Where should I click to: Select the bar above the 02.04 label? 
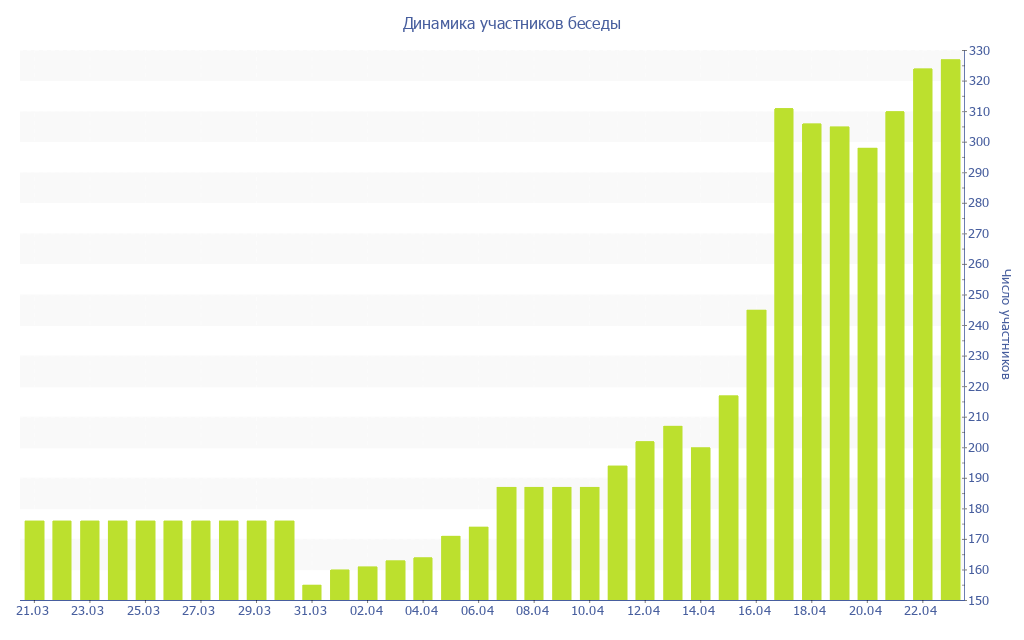[367, 583]
